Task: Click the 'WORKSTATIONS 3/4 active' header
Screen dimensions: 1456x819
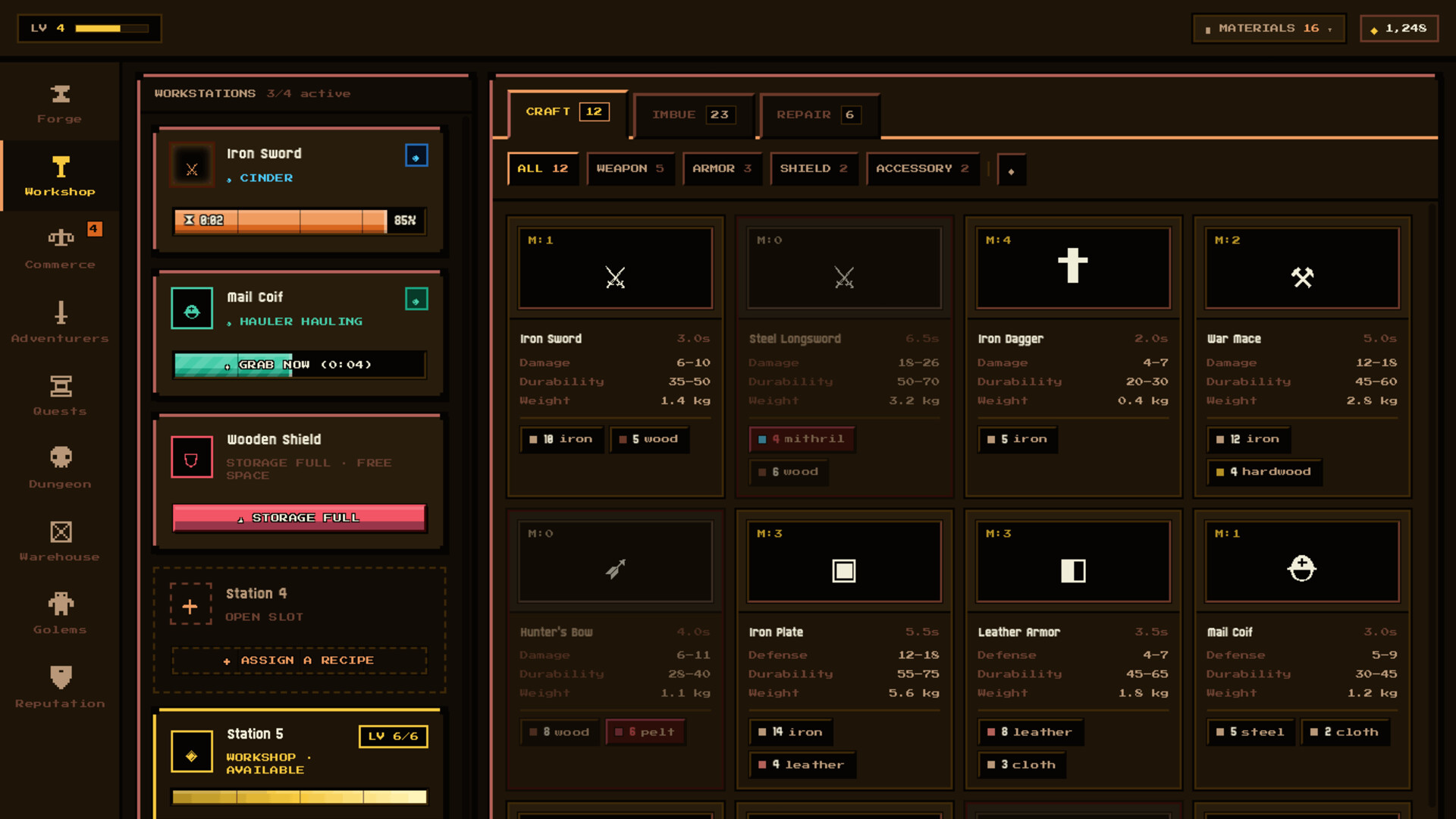Action: click(253, 94)
